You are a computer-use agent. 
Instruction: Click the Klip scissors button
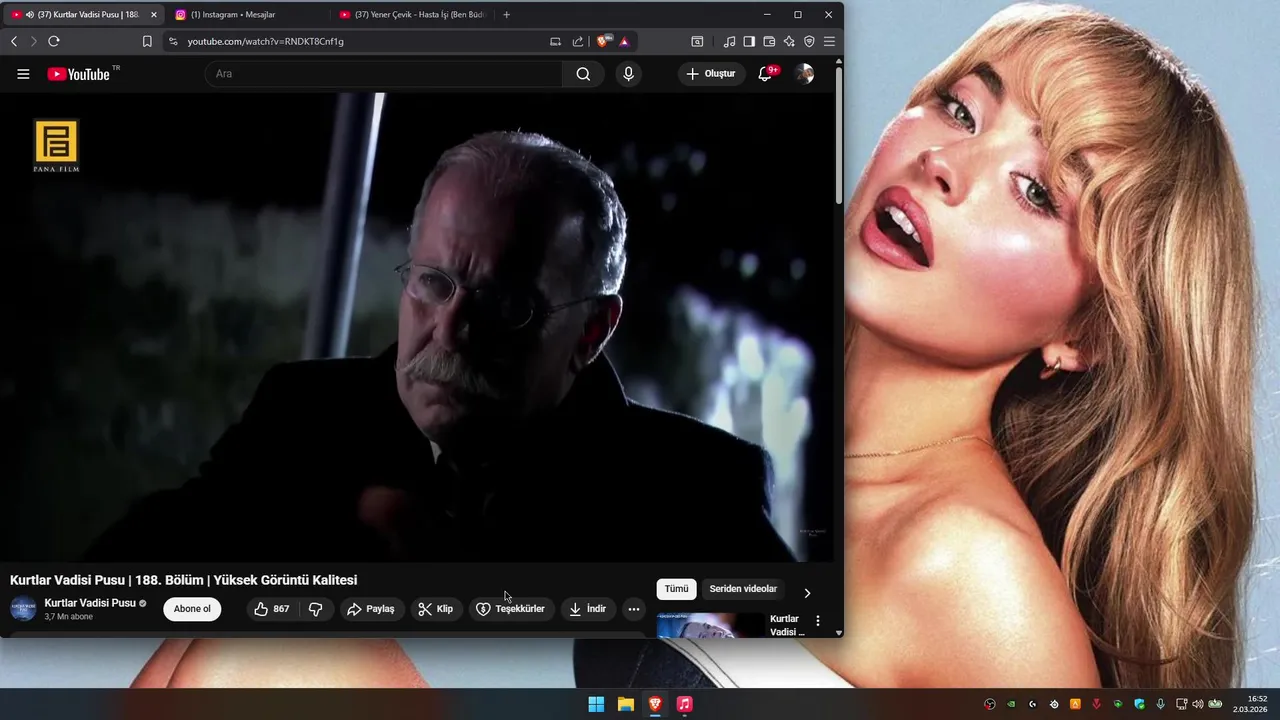tap(436, 609)
